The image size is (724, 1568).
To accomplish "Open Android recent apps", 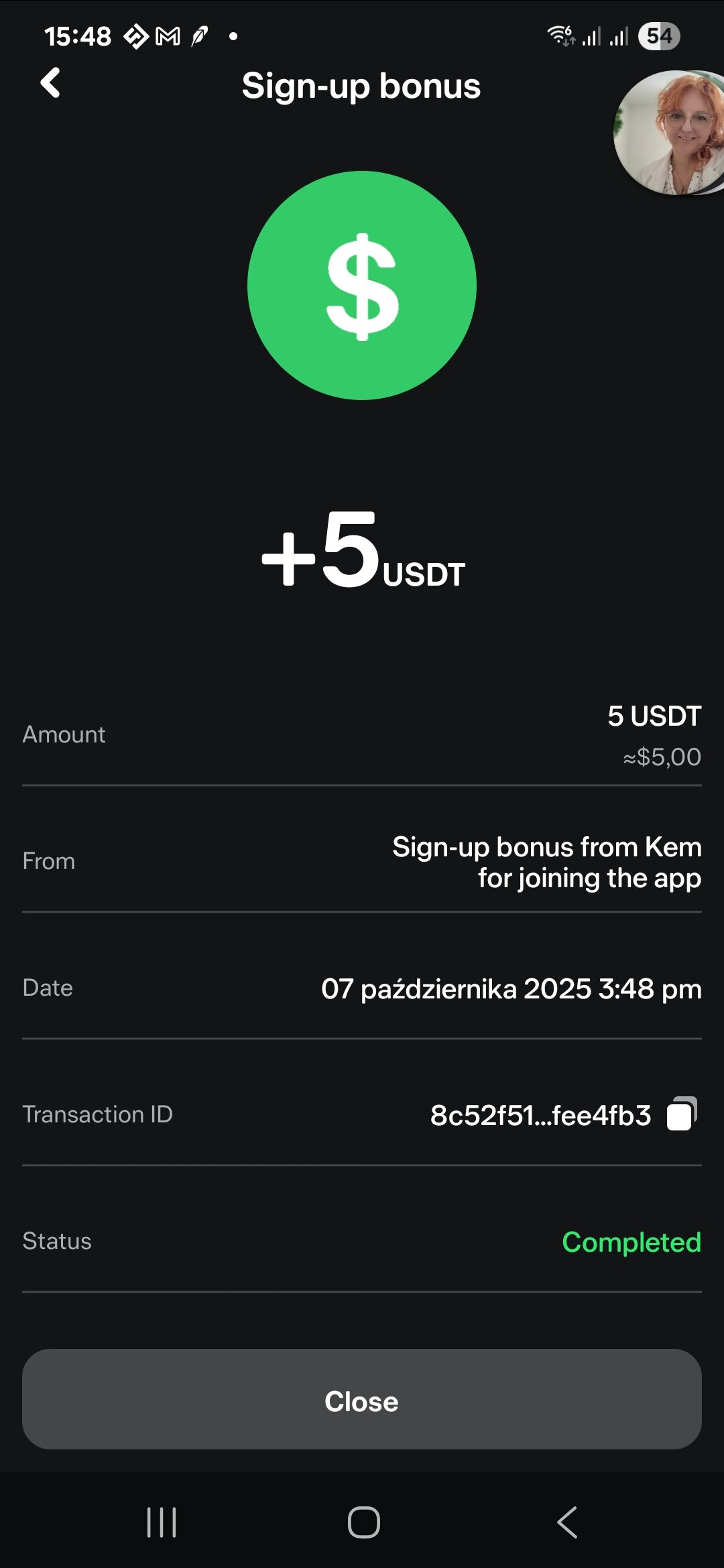I will point(162,1522).
